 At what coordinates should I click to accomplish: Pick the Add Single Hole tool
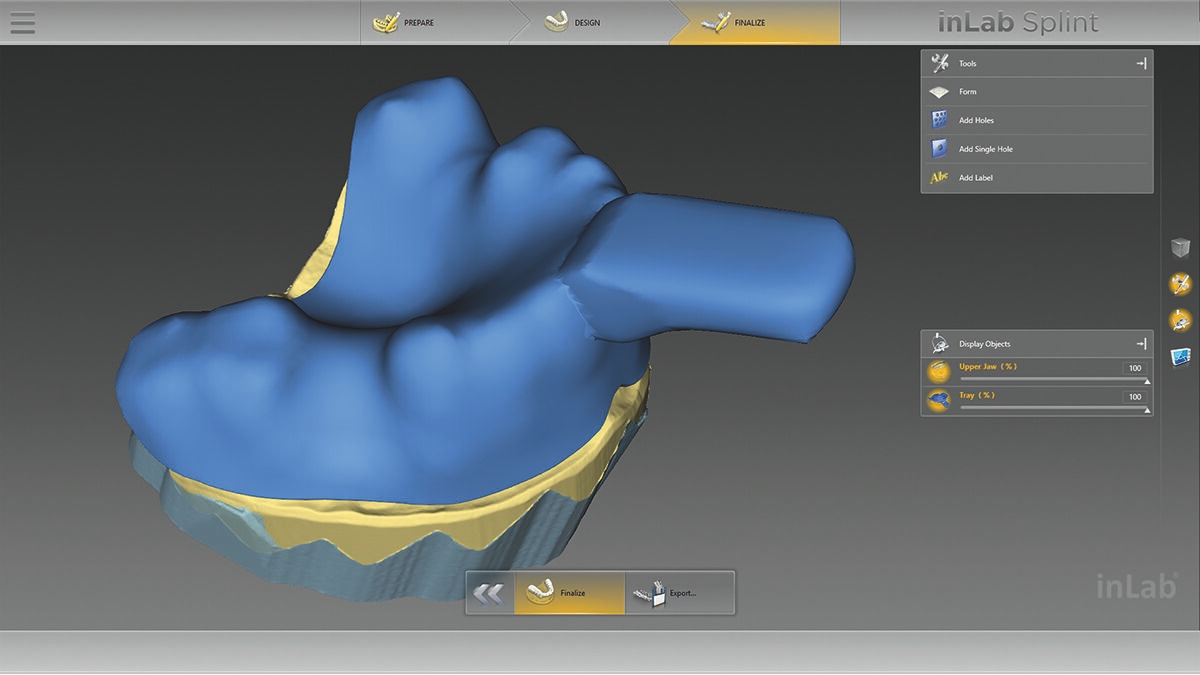tap(1037, 149)
